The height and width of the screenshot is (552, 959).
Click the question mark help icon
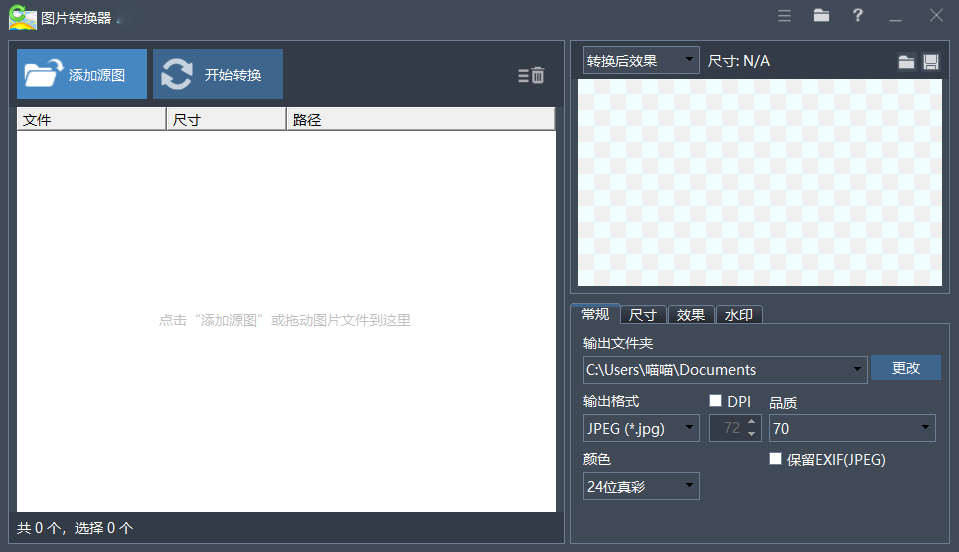click(x=857, y=15)
